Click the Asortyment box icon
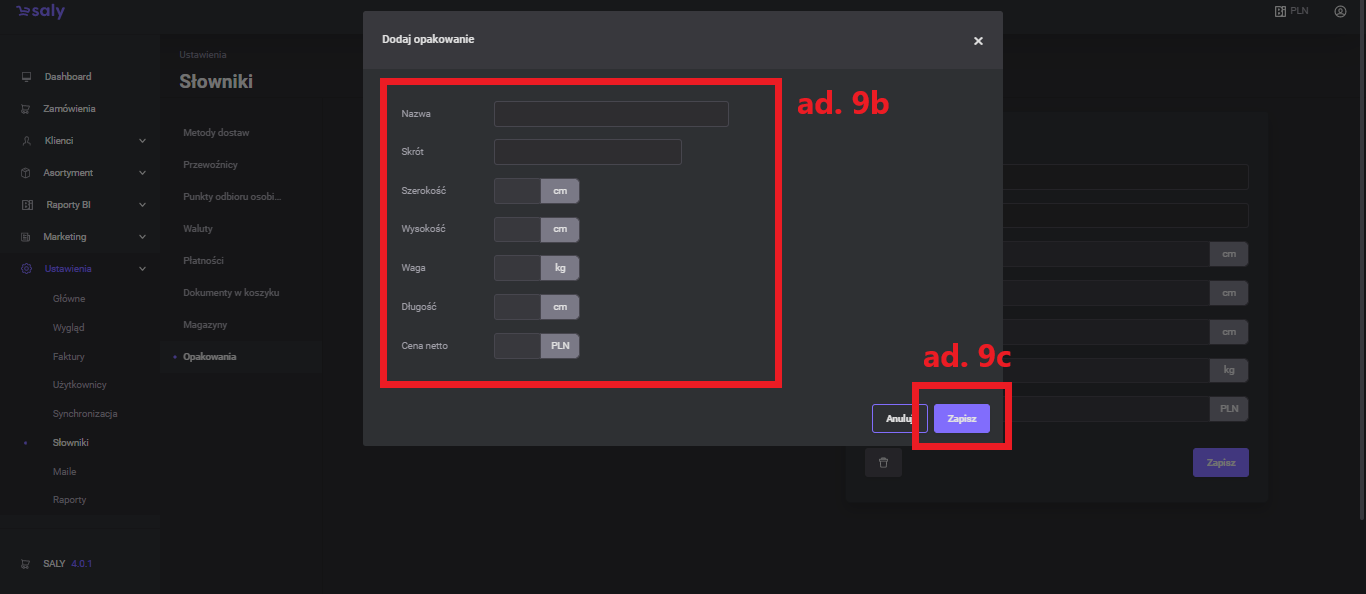 pos(26,173)
